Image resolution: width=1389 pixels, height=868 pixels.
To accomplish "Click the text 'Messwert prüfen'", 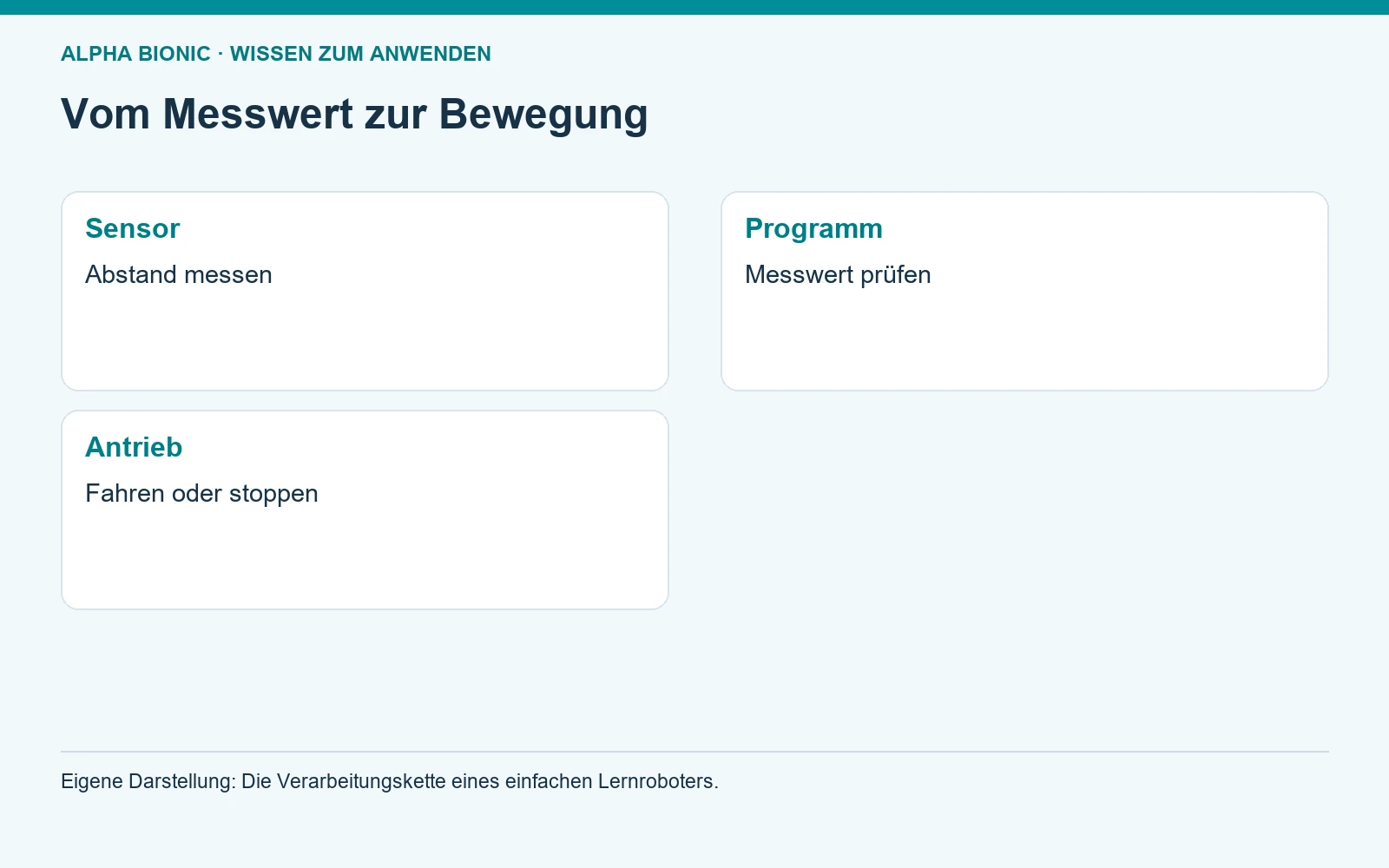I will tap(838, 274).
